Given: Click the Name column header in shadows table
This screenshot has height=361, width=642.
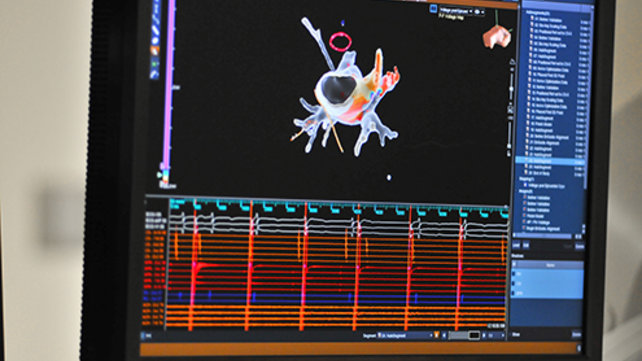Looking at the screenshot, I should coord(551,265).
